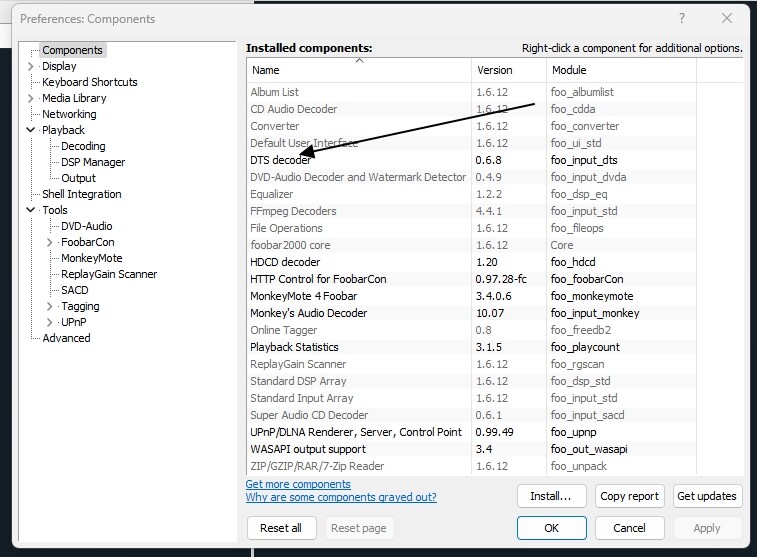Select DSP Manager in the tree
This screenshot has width=757, height=557.
pos(93,162)
